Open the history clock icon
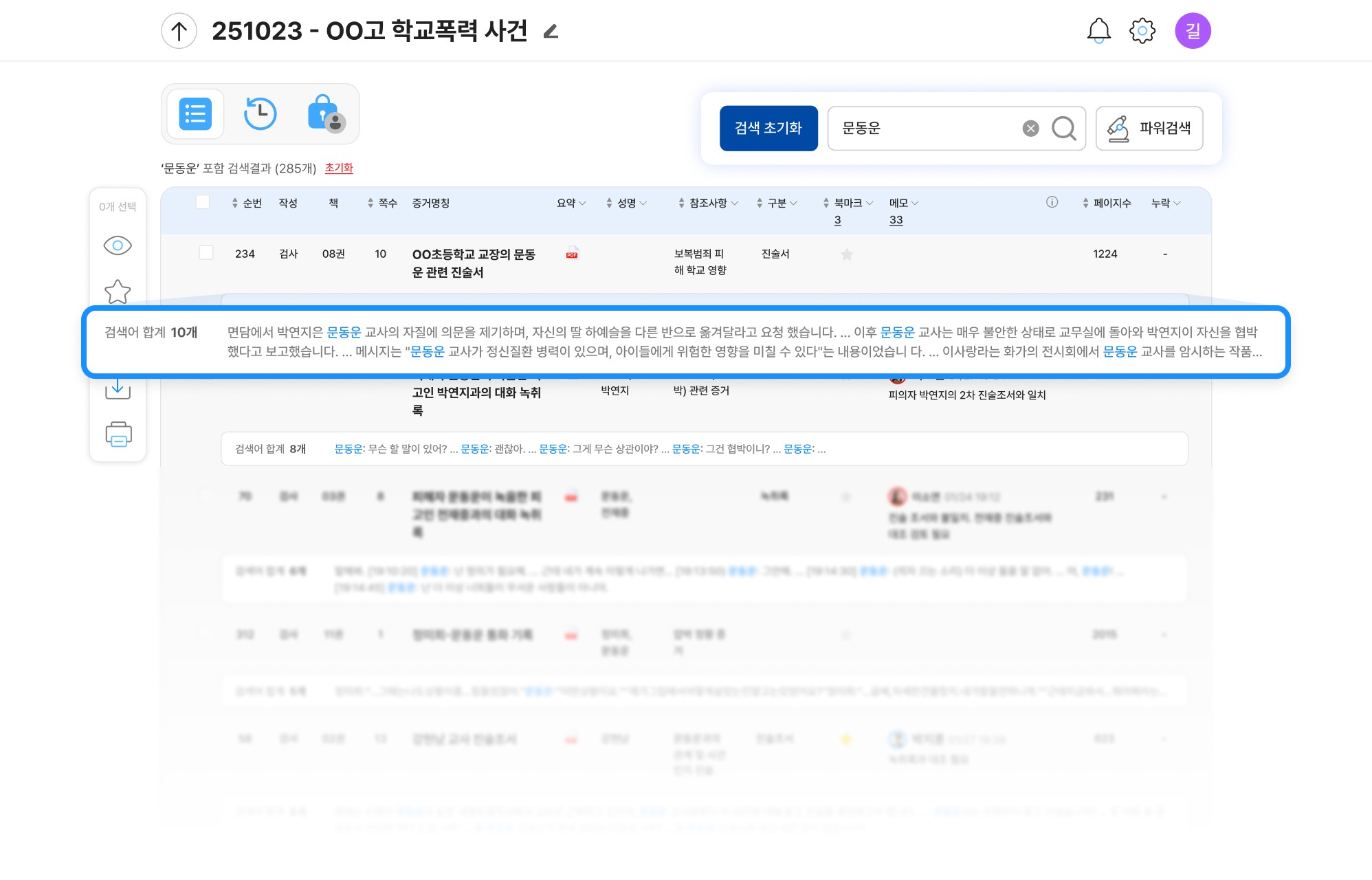1372x880 pixels. coord(261,114)
